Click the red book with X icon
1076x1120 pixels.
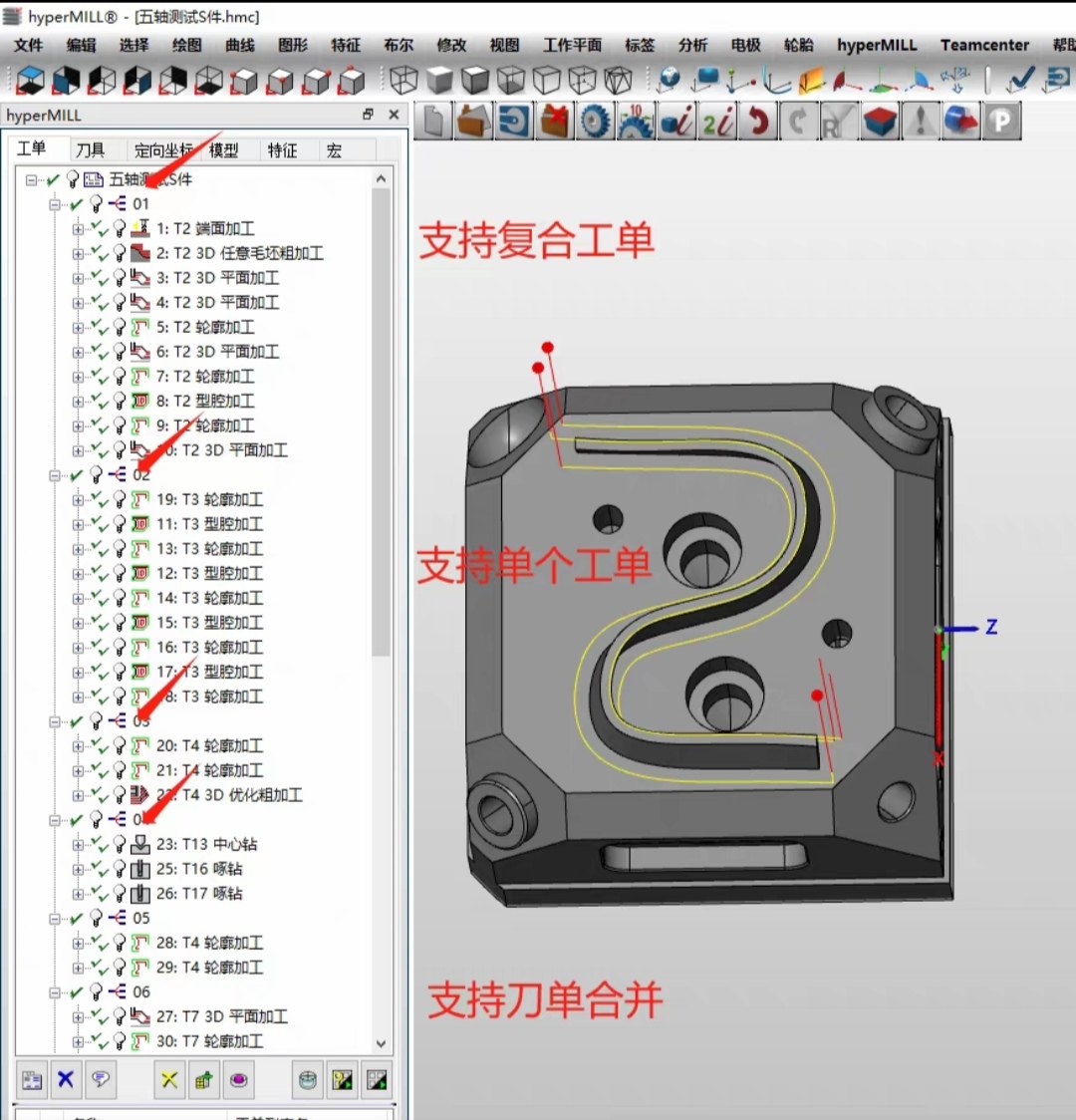tap(555, 121)
